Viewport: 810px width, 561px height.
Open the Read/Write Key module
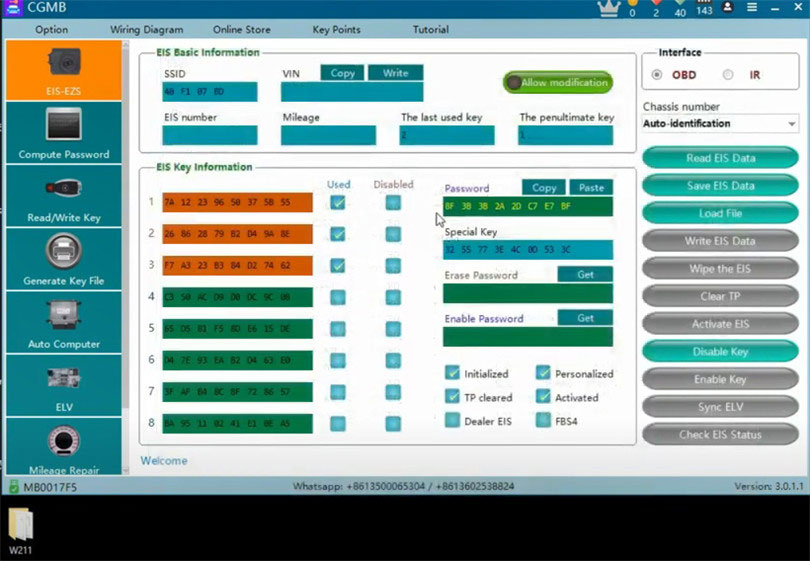click(x=64, y=196)
